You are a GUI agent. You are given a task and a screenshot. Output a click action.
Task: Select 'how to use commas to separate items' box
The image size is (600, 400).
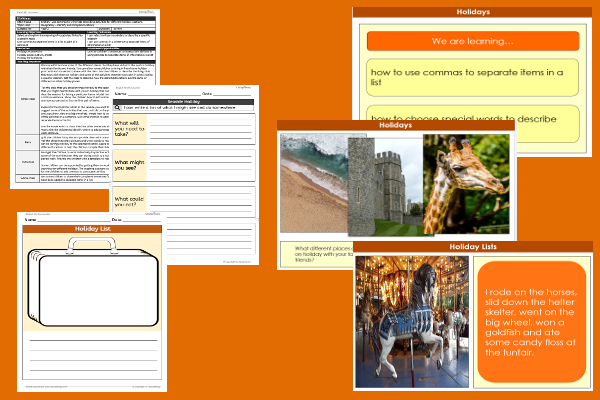[472, 77]
